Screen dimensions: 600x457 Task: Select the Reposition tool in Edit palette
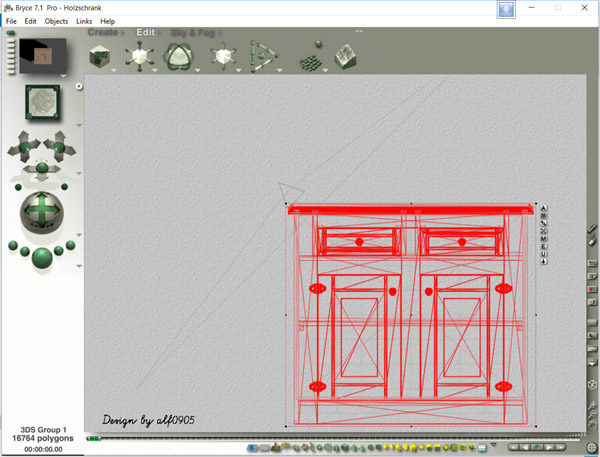224,57
